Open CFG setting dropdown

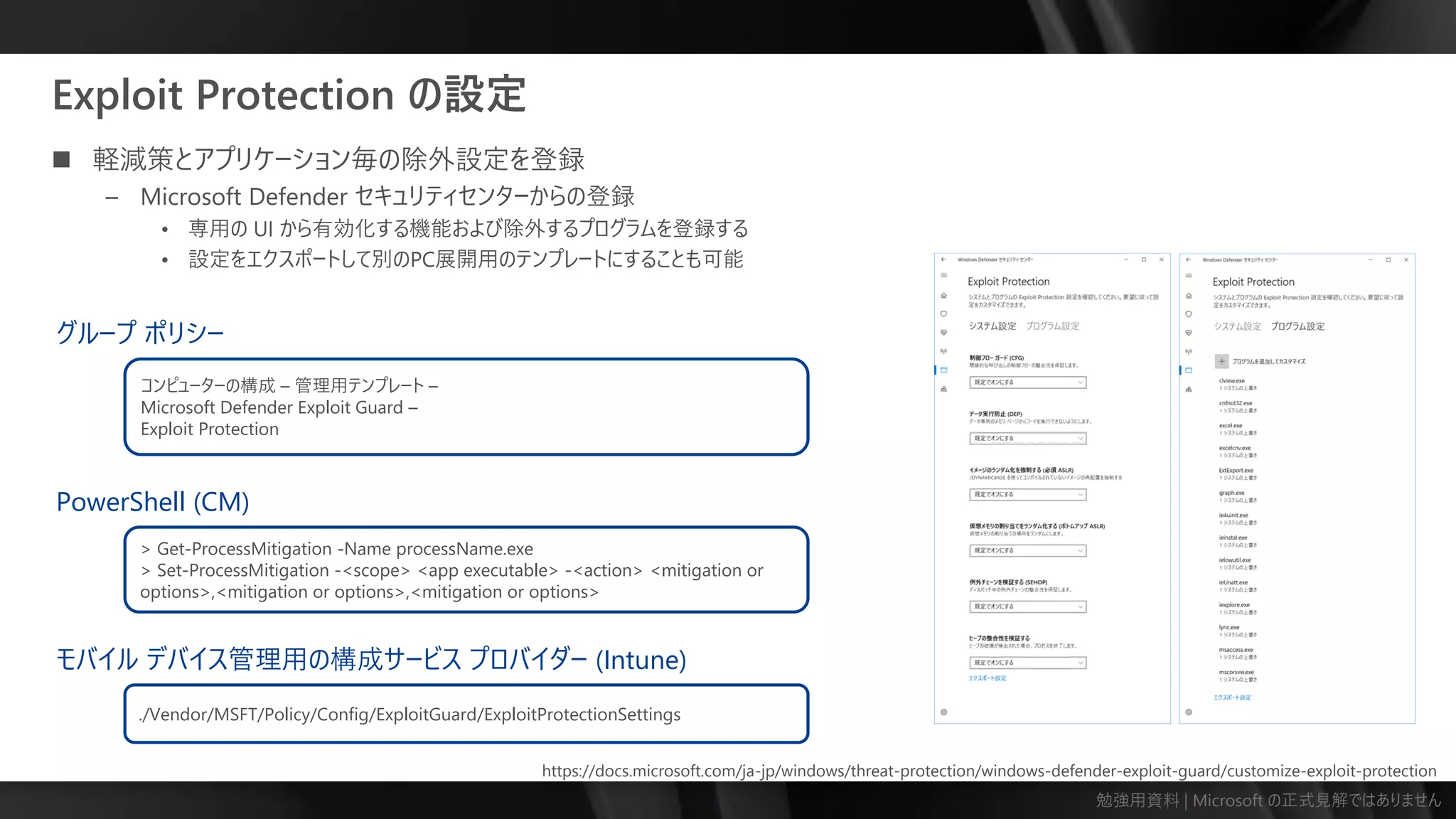pyautogui.click(x=1028, y=382)
